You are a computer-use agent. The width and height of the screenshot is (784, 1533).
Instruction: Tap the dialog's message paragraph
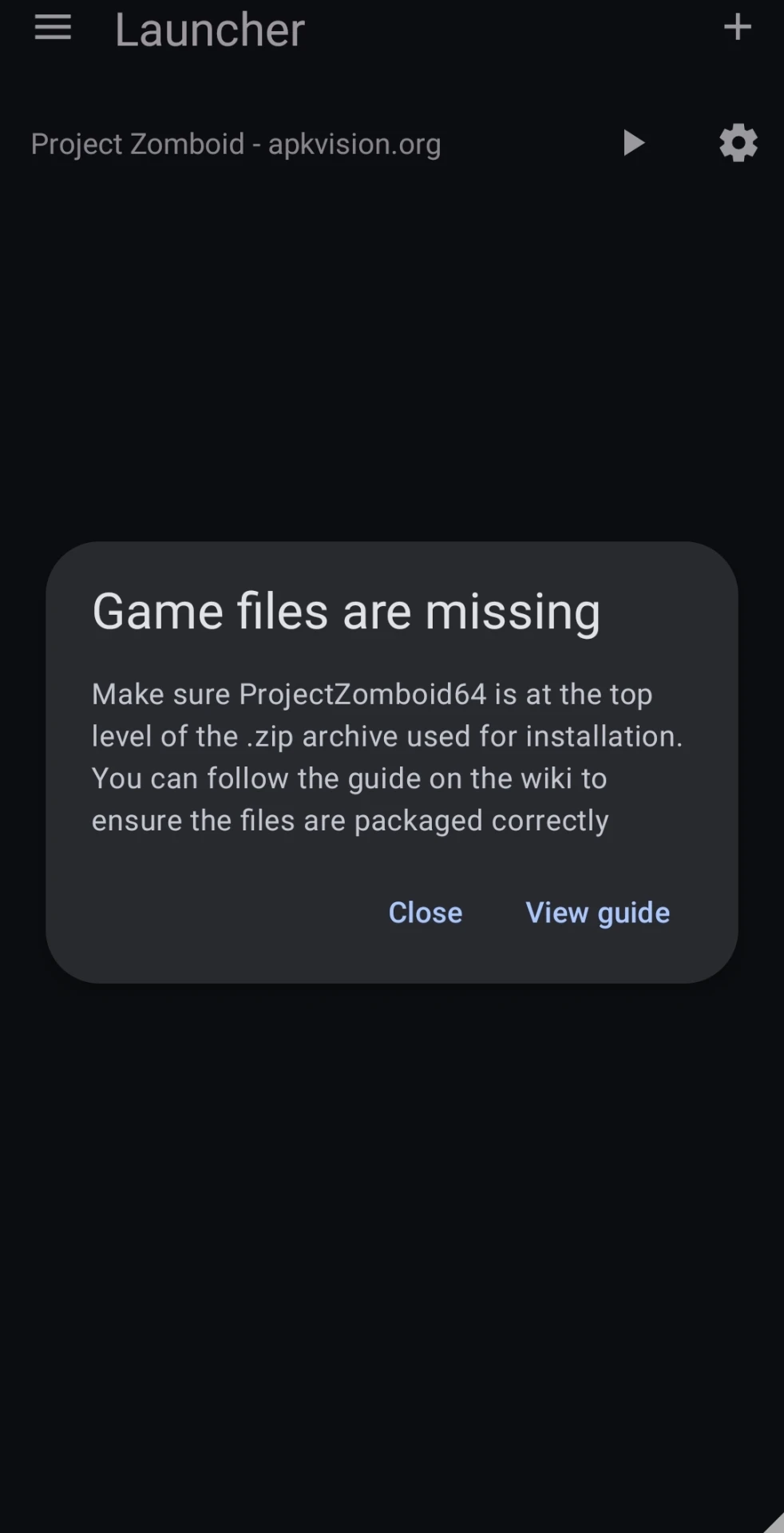tap(388, 757)
